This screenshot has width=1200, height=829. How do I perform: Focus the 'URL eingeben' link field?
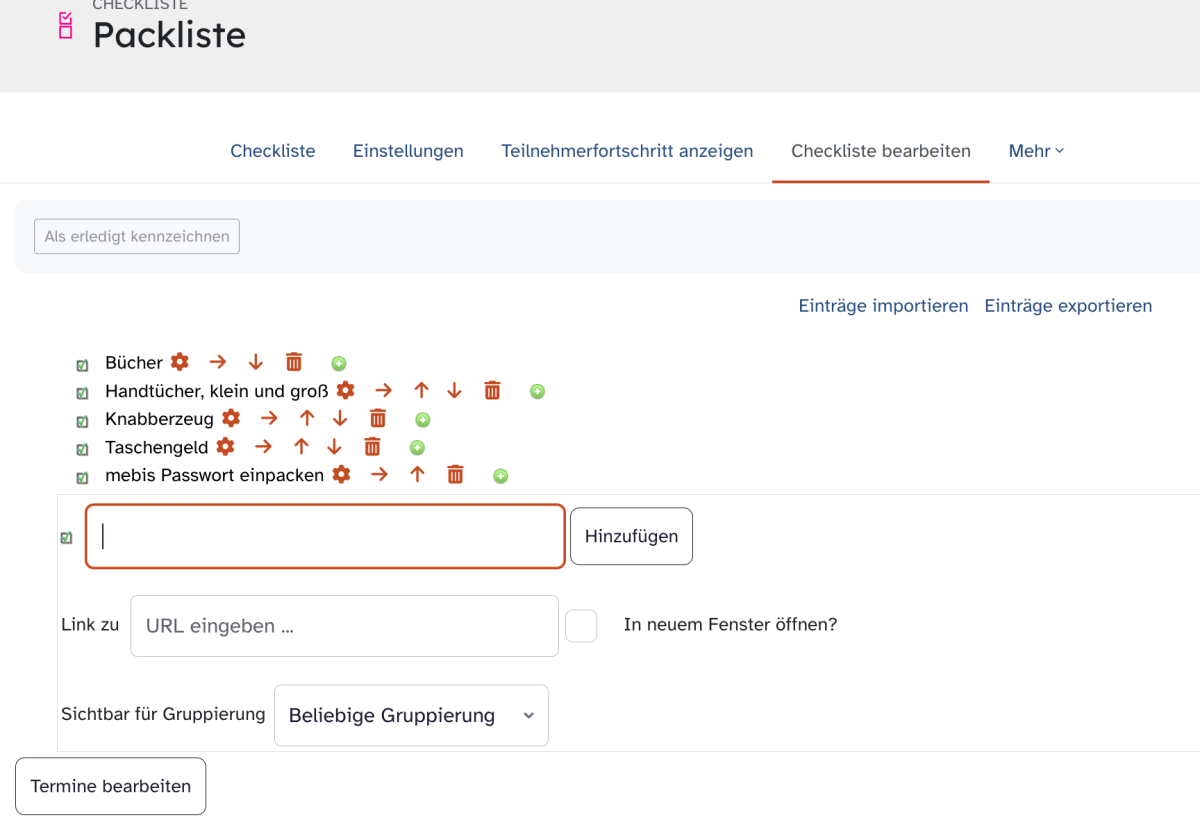point(344,626)
